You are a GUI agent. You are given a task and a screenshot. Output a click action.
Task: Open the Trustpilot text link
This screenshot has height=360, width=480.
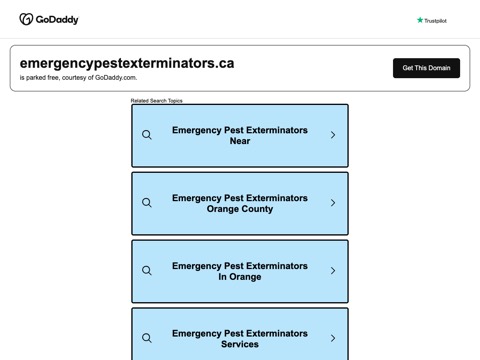click(x=435, y=21)
